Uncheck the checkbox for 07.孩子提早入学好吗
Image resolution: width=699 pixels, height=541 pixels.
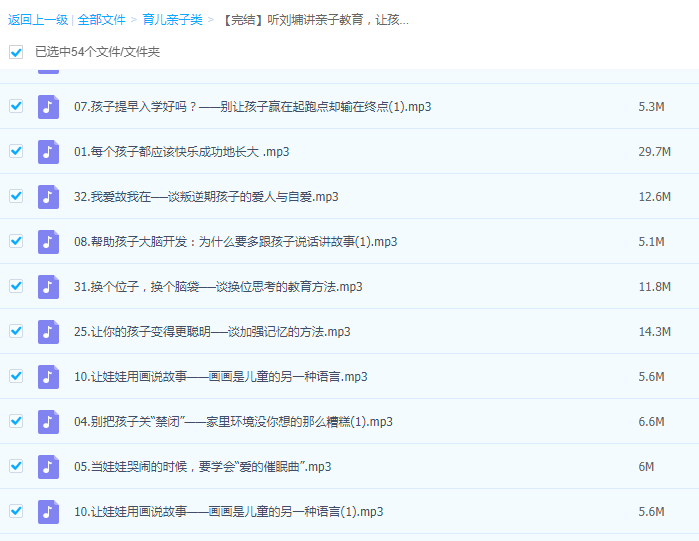pos(16,106)
